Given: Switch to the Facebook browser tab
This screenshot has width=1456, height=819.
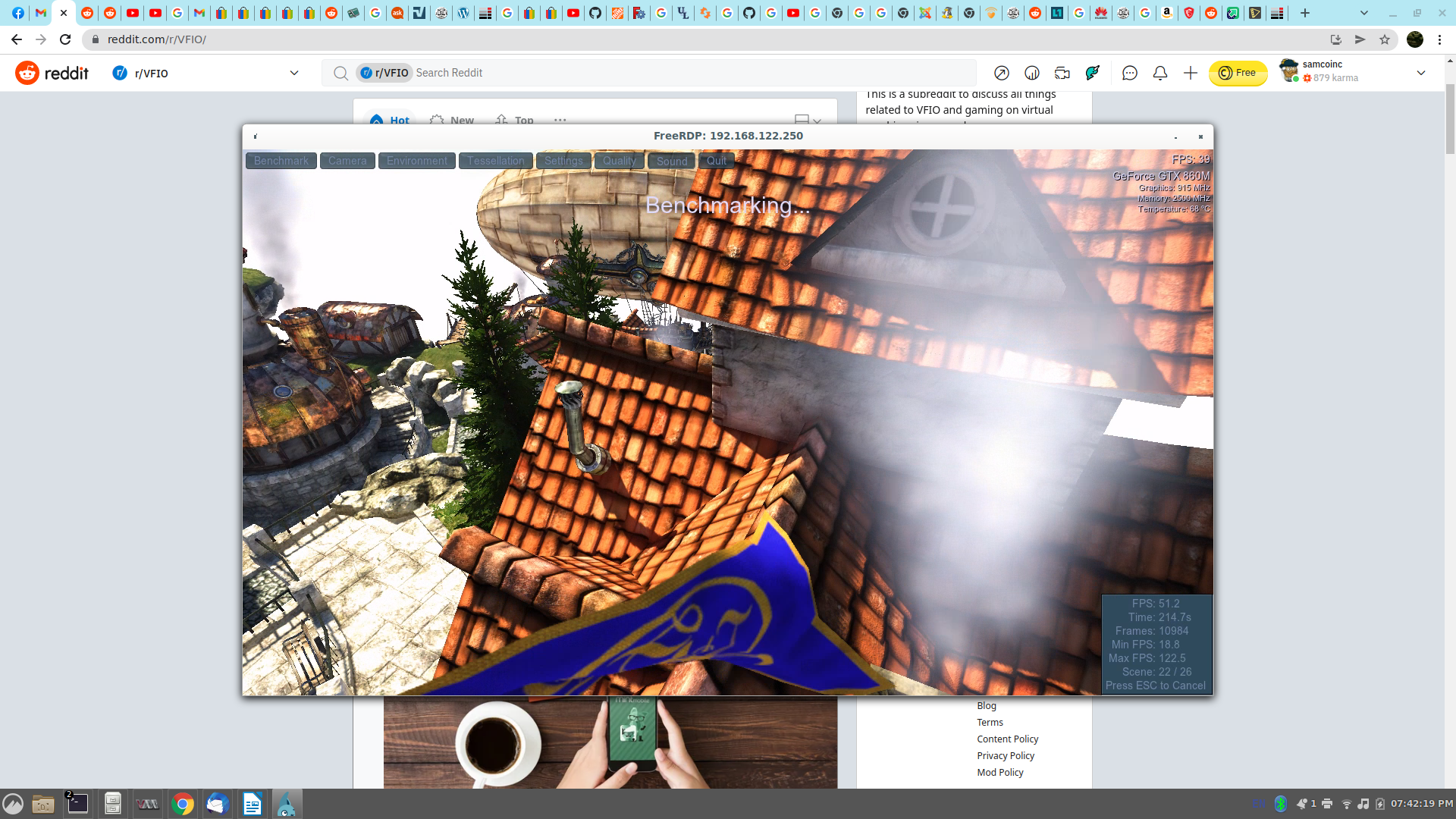Looking at the screenshot, I should coord(18,13).
